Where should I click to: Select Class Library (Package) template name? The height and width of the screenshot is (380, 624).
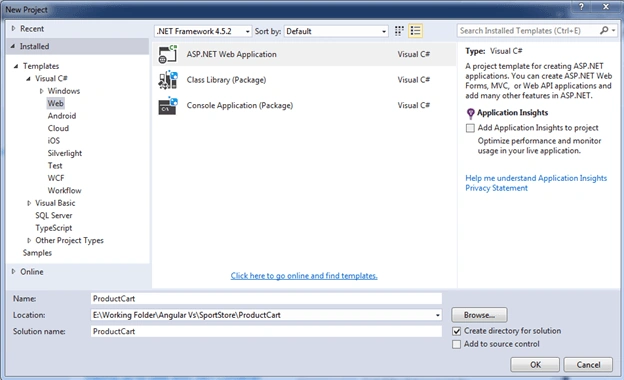(x=226, y=80)
